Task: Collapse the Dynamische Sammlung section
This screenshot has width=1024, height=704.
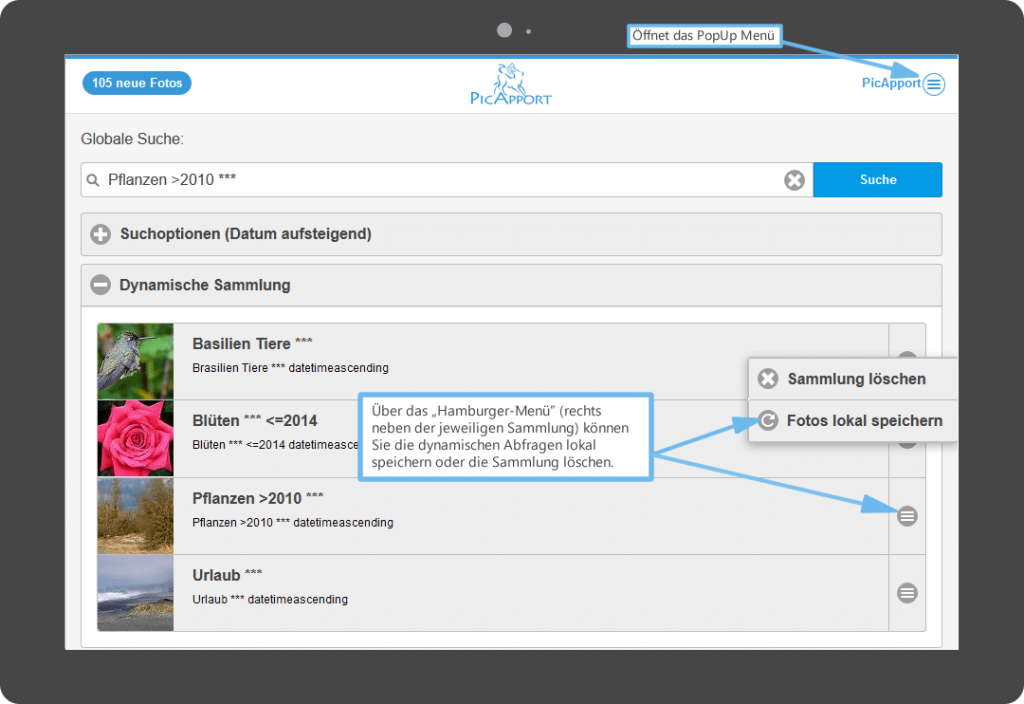Action: (x=100, y=286)
